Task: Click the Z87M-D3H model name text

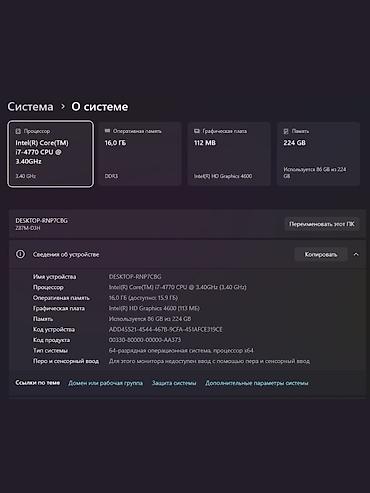Action: click(x=28, y=228)
